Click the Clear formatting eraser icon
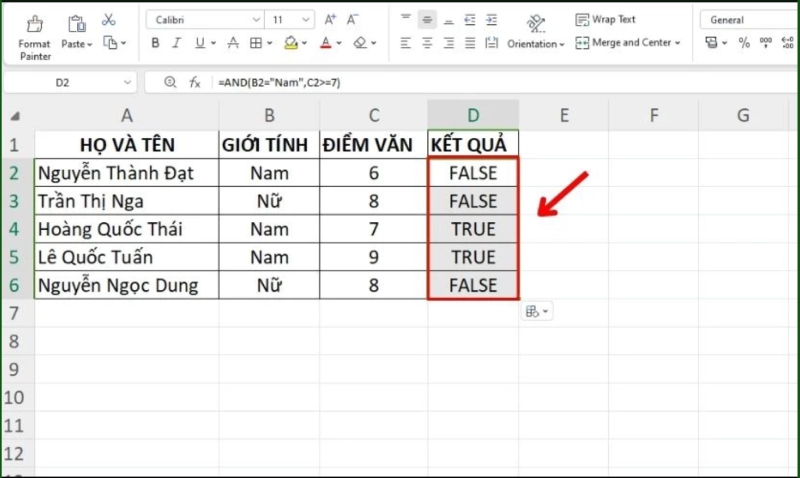Screen dimensions: 800x478 tap(360, 43)
